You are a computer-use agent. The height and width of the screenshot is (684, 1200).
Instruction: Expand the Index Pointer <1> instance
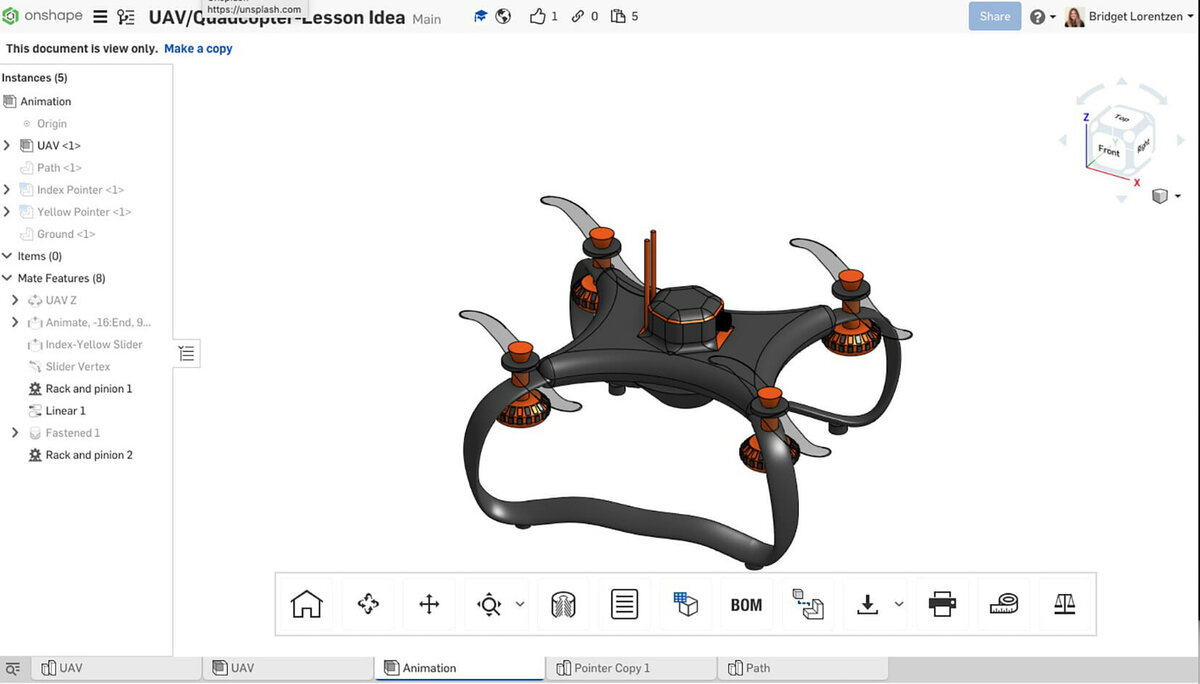click(x=7, y=190)
